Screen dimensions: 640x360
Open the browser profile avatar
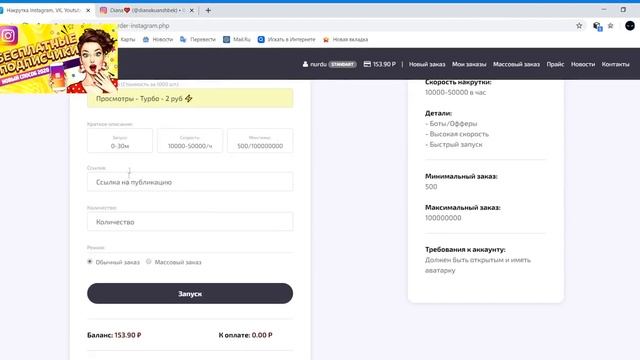coord(630,26)
